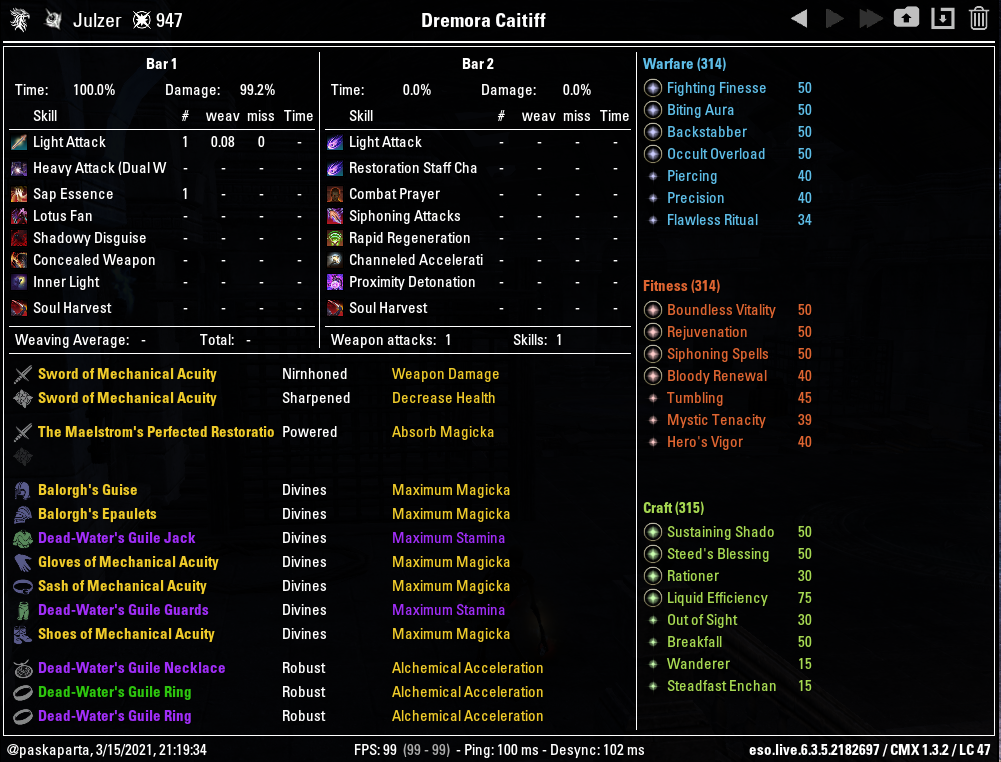This screenshot has height=762, width=1001.
Task: Select the Bar 2 heading
Action: 477,64
